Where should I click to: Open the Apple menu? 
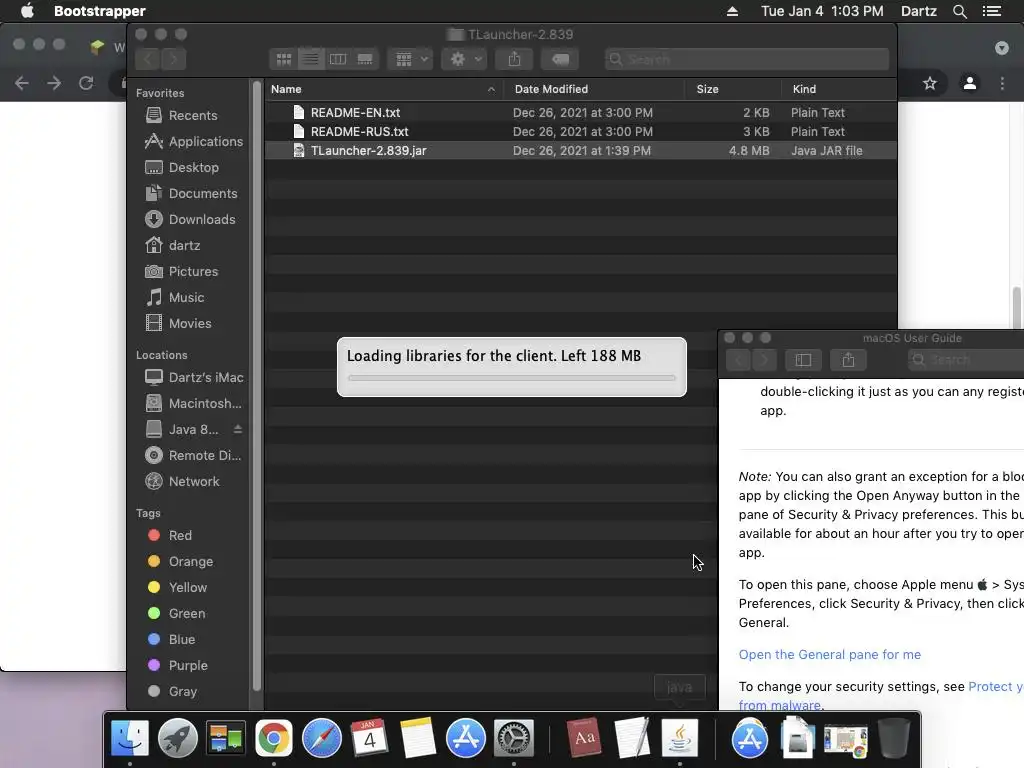pos(27,11)
